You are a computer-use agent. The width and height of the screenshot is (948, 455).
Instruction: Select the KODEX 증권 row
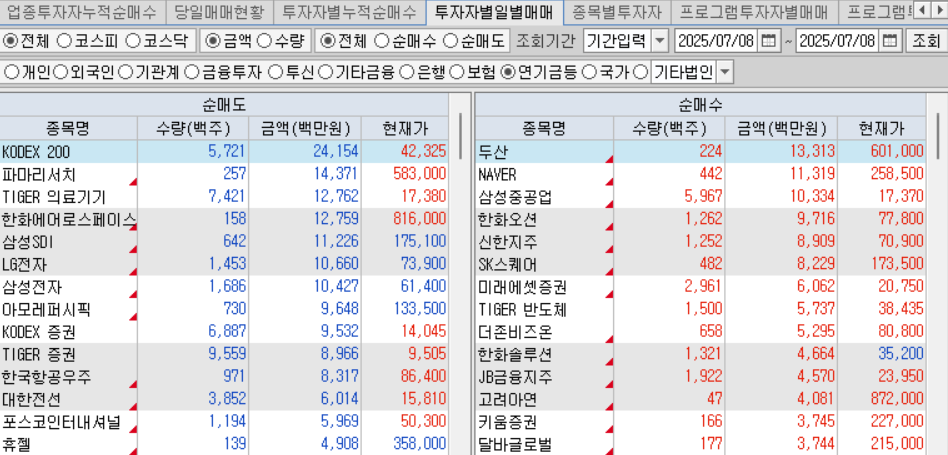pyautogui.click(x=224, y=332)
